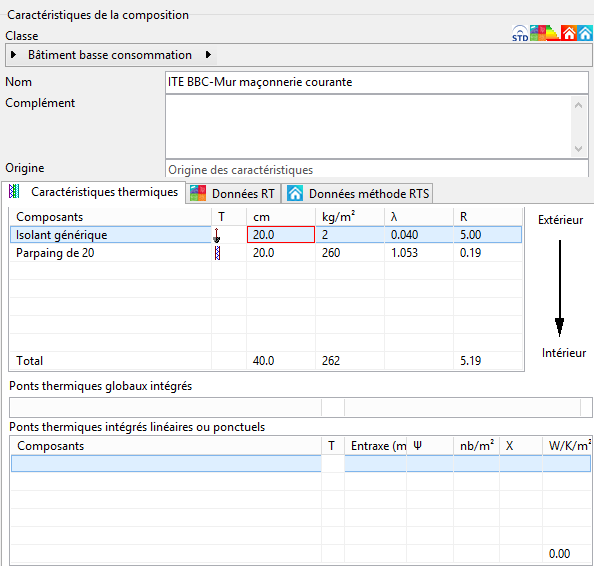Screen dimensions: 594x566
Task: Click the Ponts thermiques globaux intégrés field
Action: (x=301, y=408)
